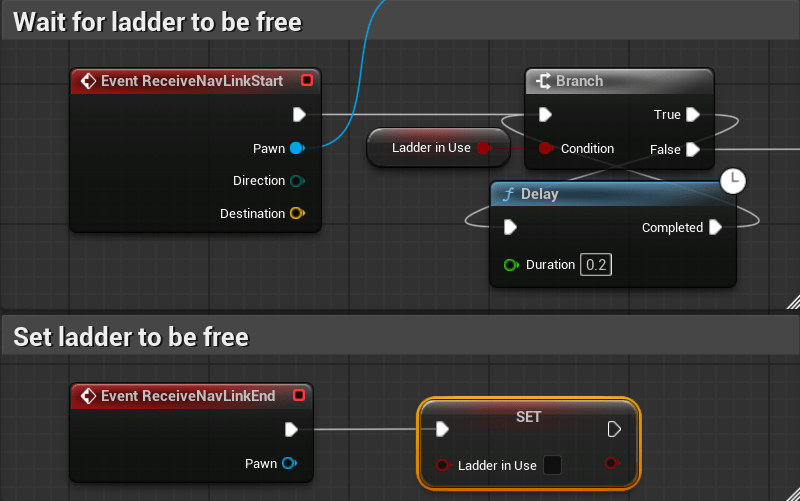
Task: Click the comment box resize handle corner
Action: coord(792,301)
